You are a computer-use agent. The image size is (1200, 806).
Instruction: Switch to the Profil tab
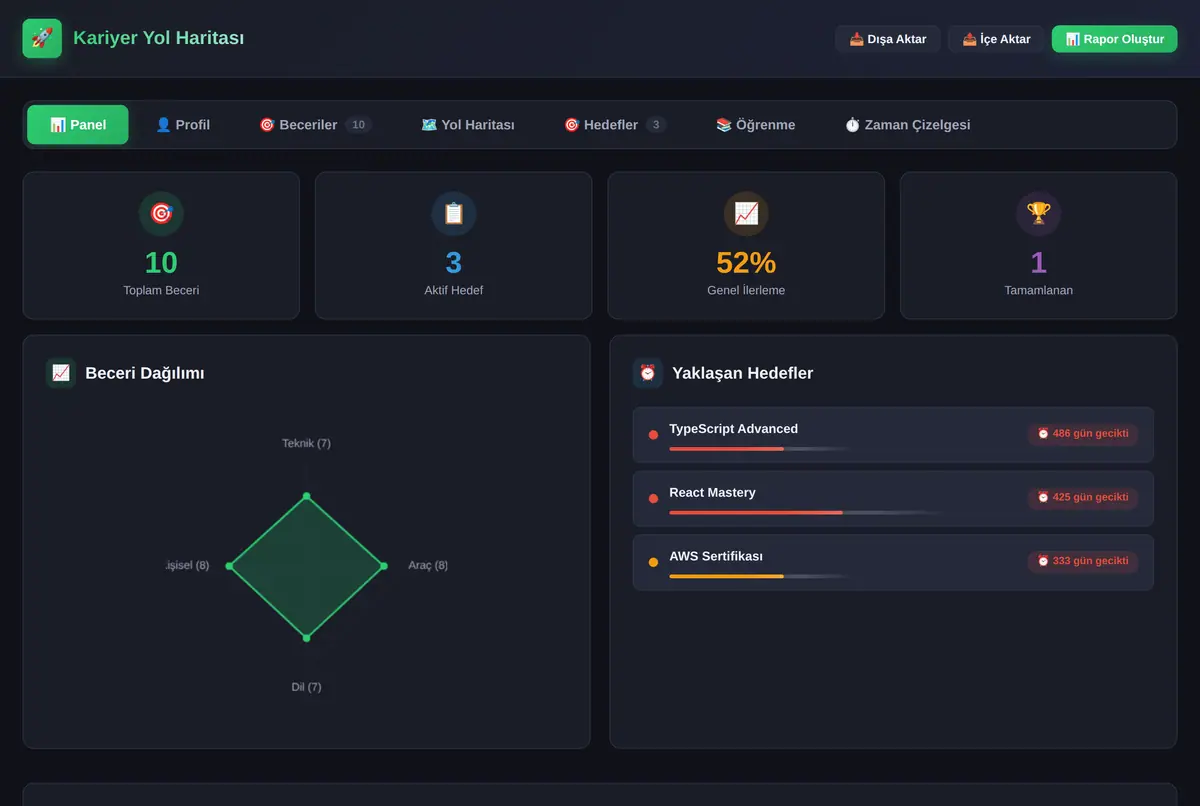click(183, 125)
